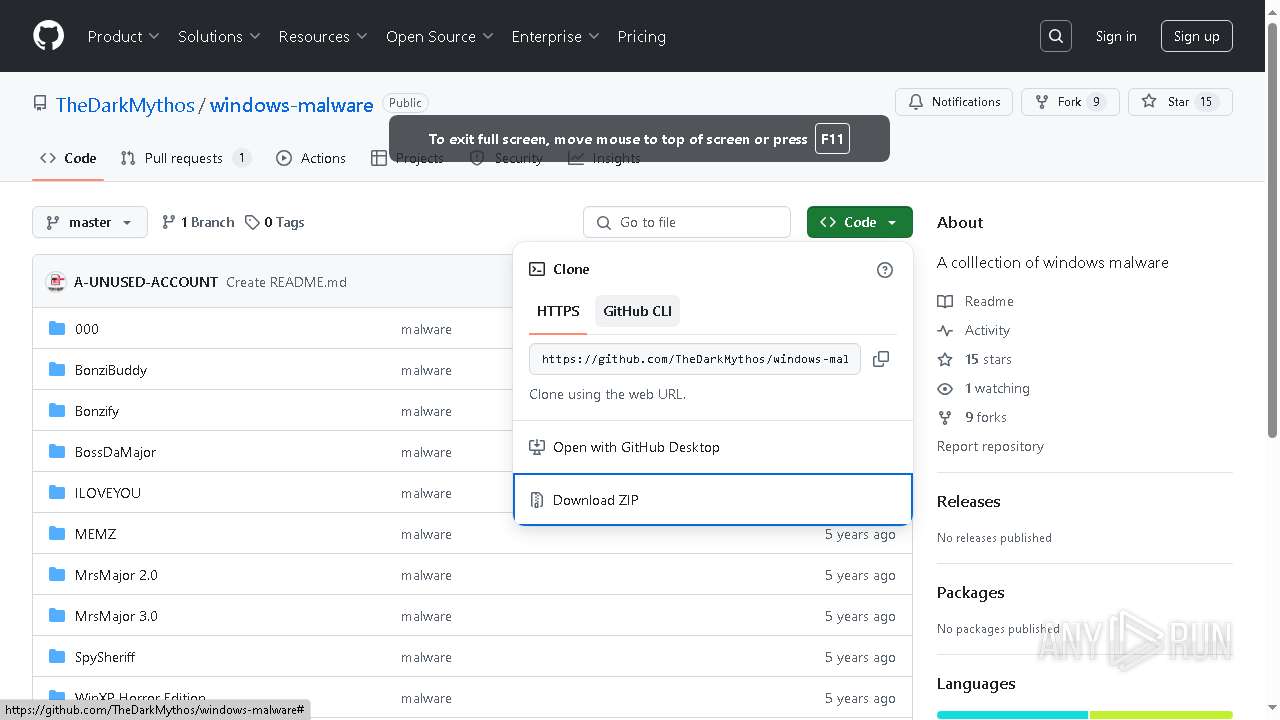Image resolution: width=1280 pixels, height=720 pixels.
Task: Select the GitHub CLI clone tab
Action: point(637,311)
